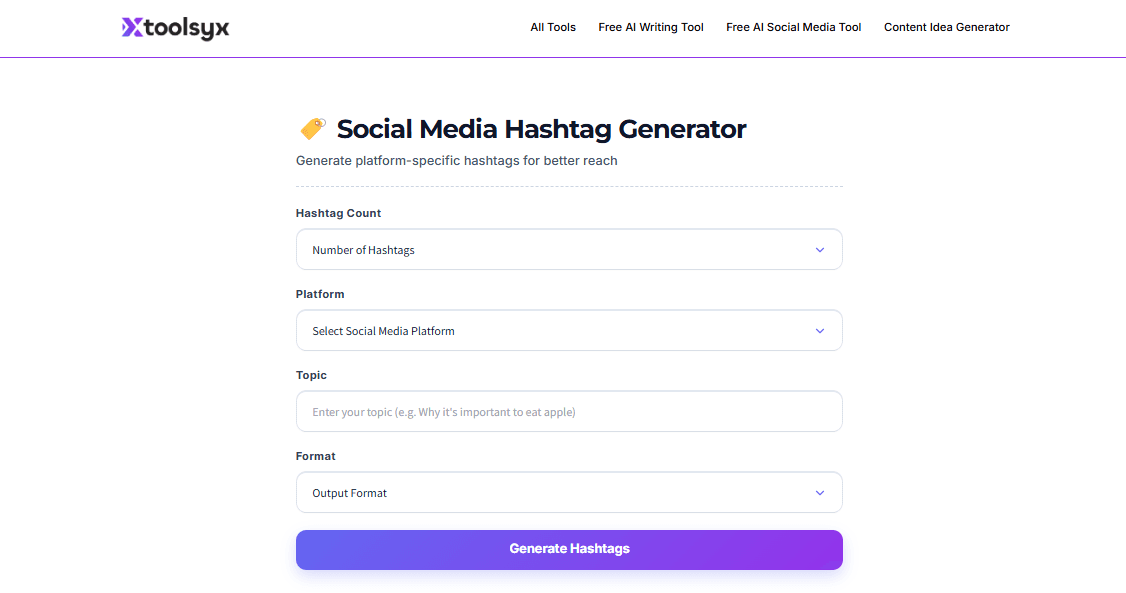Open the Content Idea Generator link
The image size is (1126, 593).
tap(946, 27)
